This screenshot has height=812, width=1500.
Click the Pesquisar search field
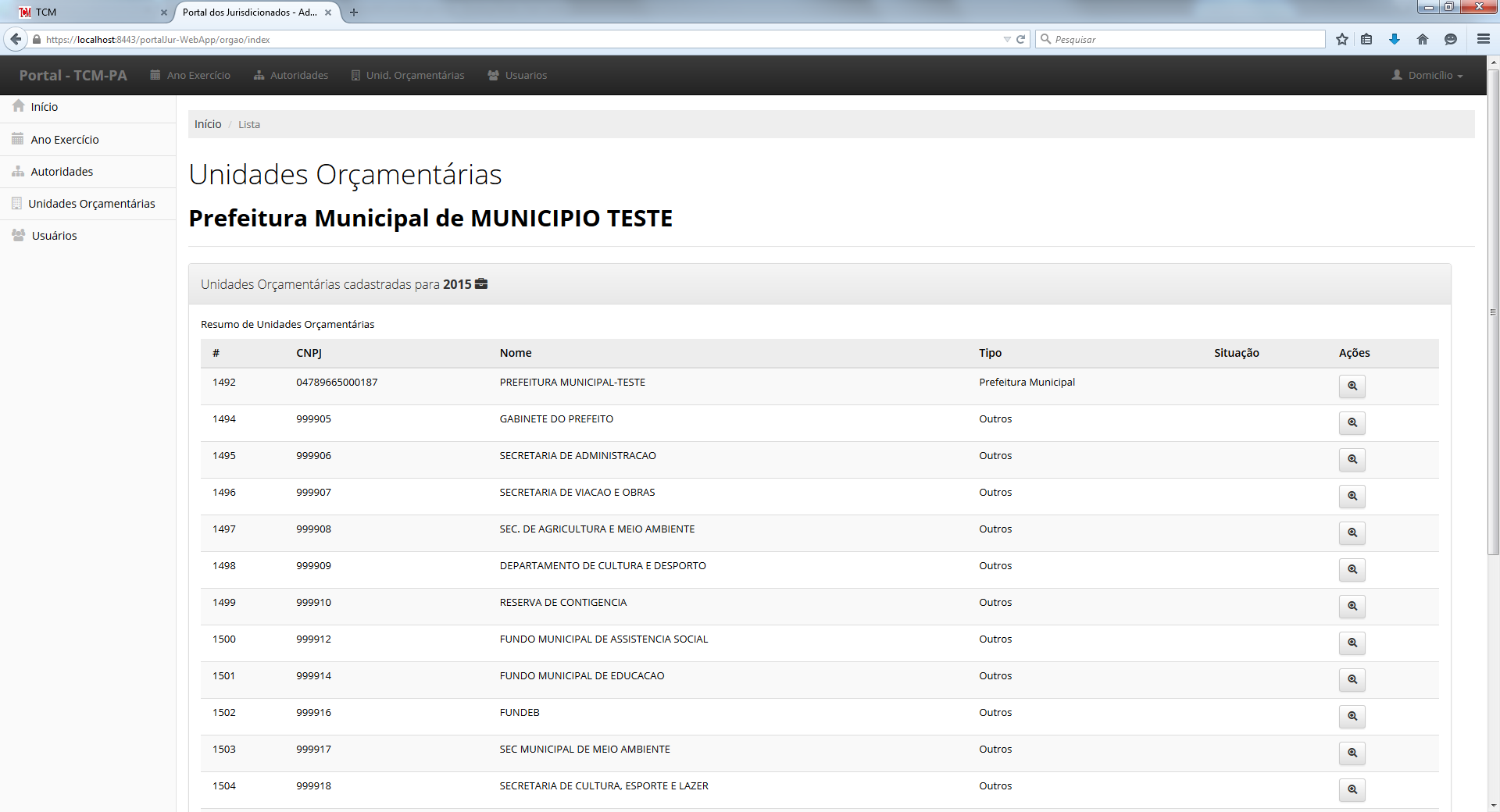click(x=1180, y=39)
